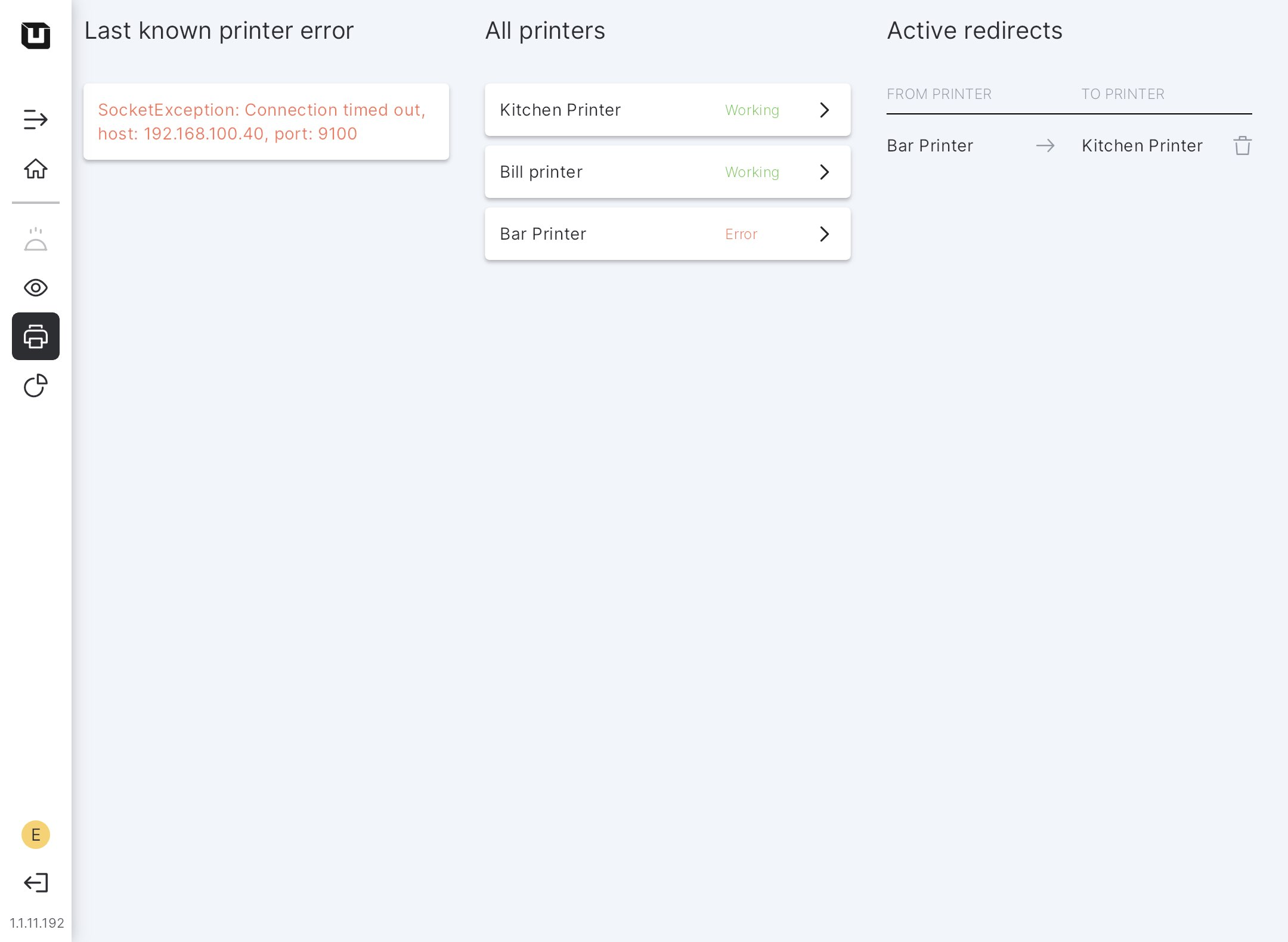Viewport: 1288px width, 942px height.
Task: Expand Bill printer details chevron
Action: coord(825,172)
